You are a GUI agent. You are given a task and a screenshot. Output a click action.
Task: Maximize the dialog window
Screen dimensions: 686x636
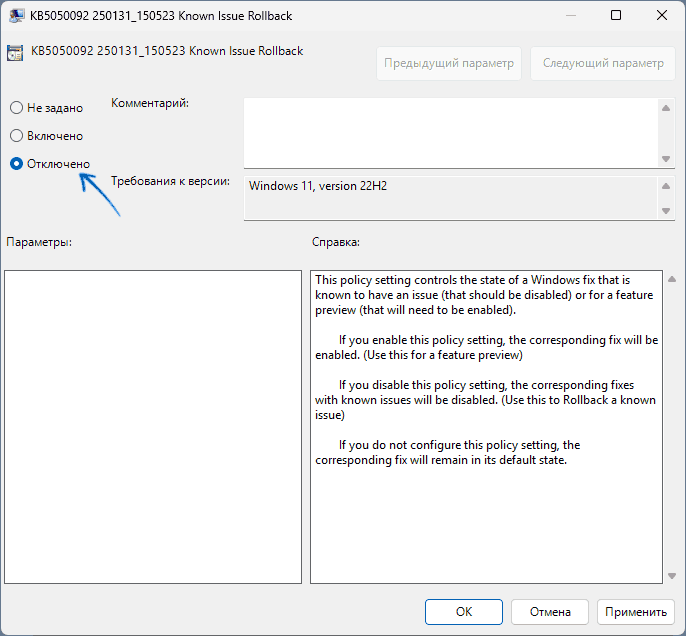click(x=616, y=15)
